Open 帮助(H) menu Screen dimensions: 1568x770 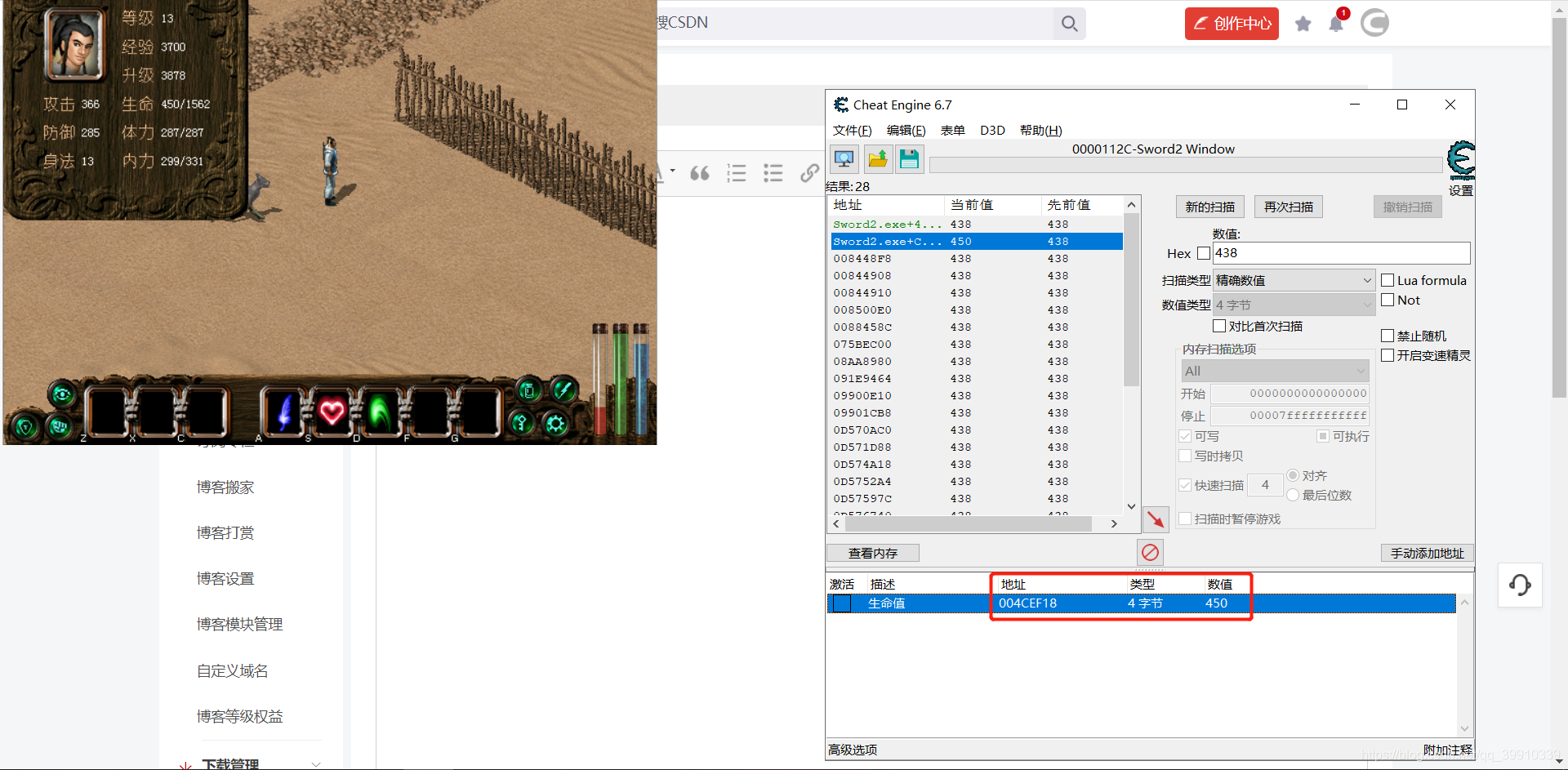point(1040,131)
